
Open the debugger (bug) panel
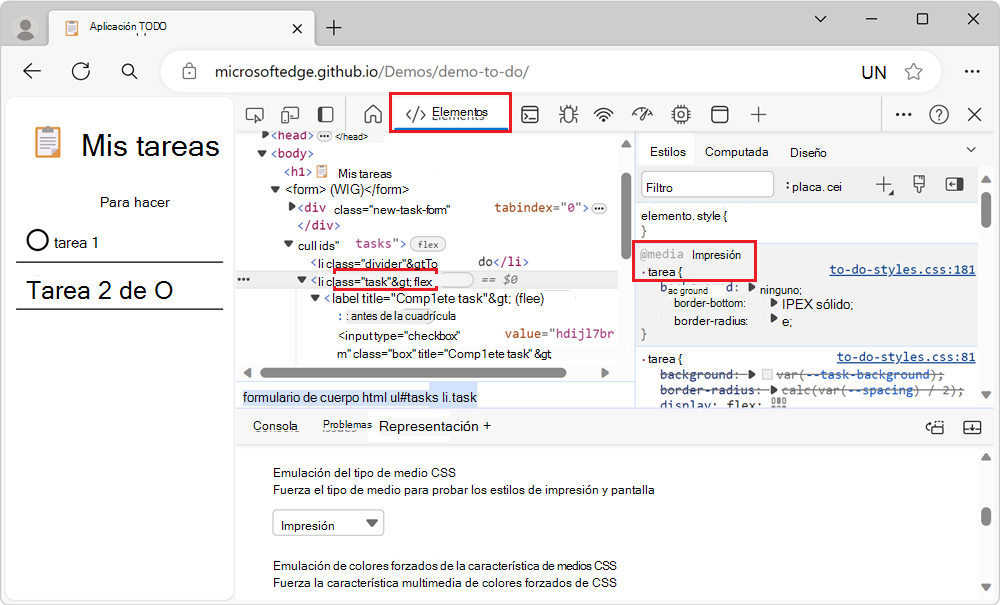pyautogui.click(x=568, y=114)
